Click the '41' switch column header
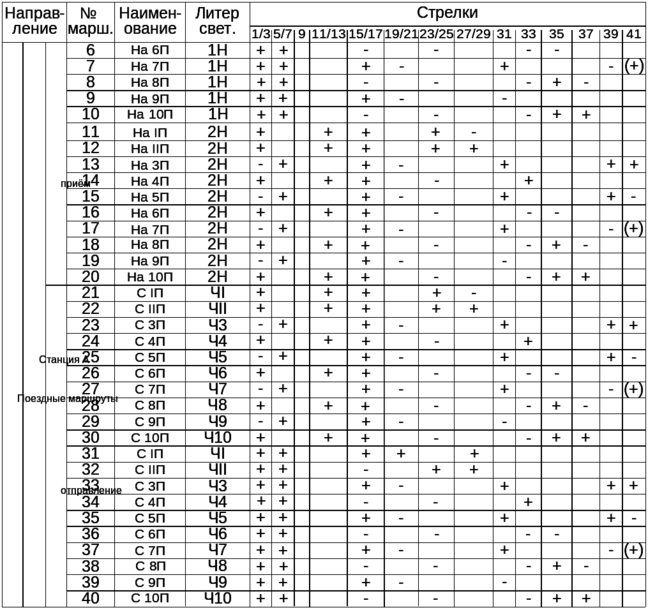 pyautogui.click(x=634, y=34)
